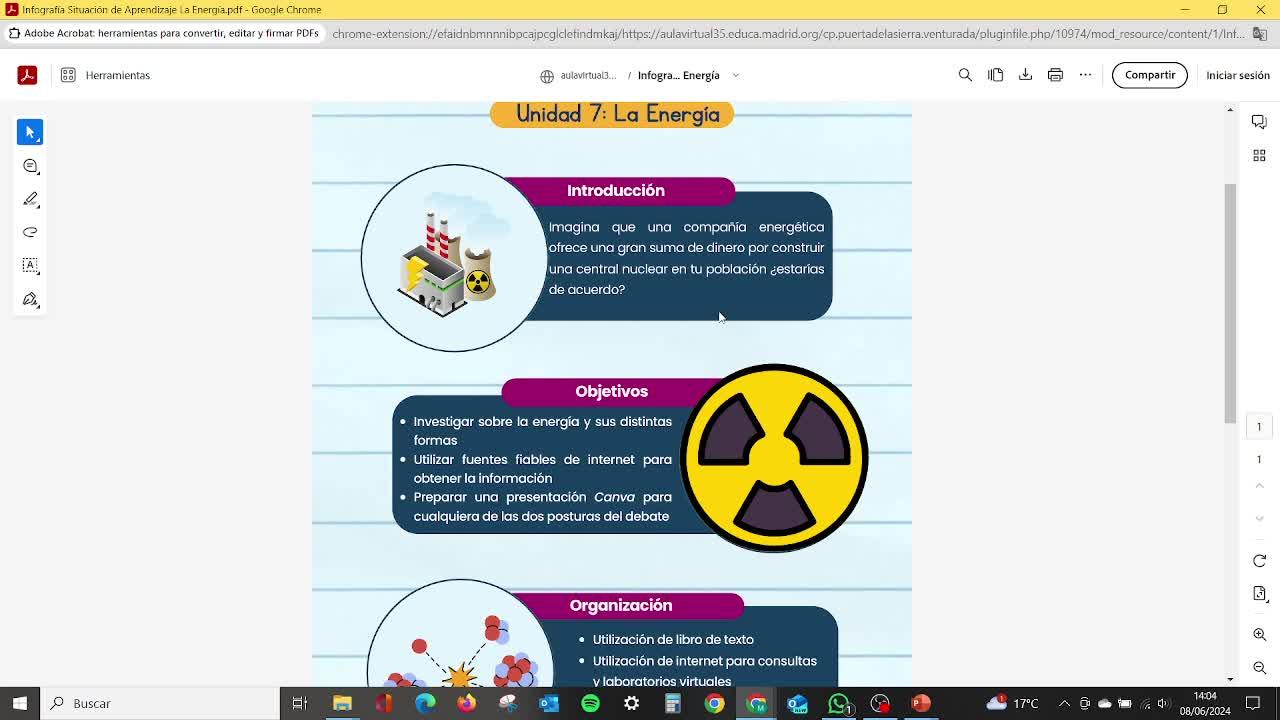The width and height of the screenshot is (1280, 720).
Task: Open the fill and sign tool
Action: [30, 299]
